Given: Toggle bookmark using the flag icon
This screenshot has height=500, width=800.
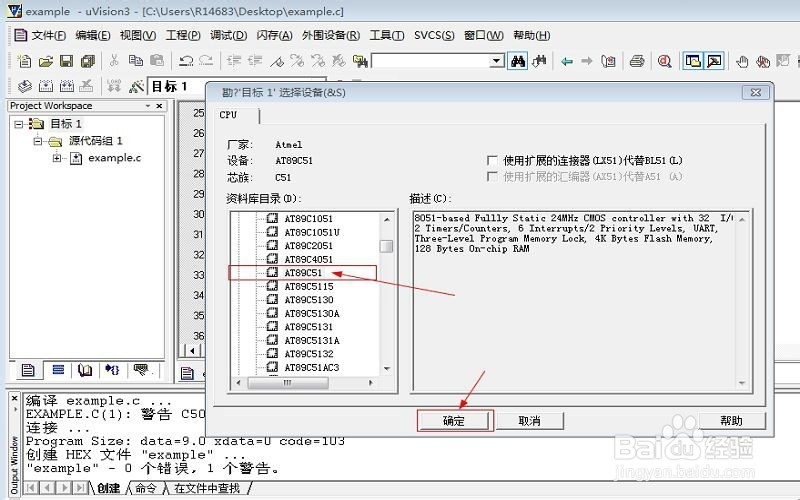Looking at the screenshot, I should pos(277,61).
